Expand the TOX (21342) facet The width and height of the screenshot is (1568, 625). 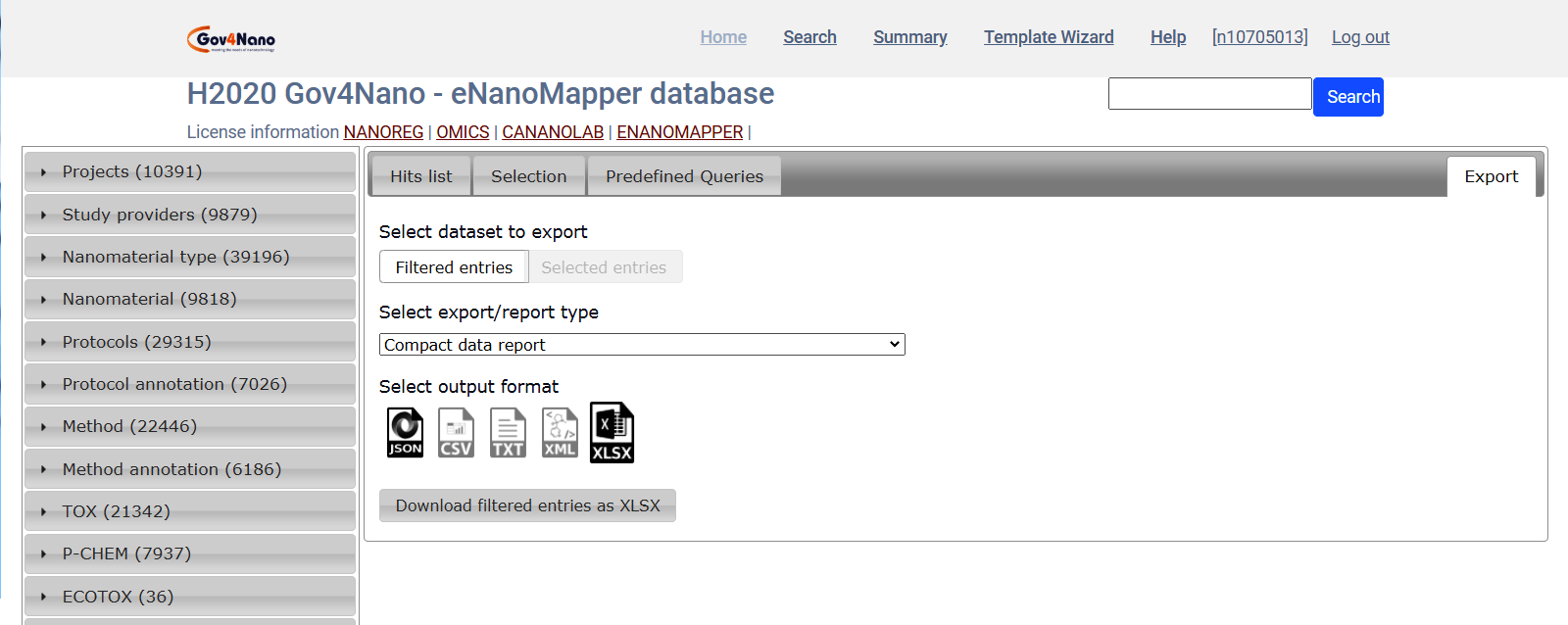(x=190, y=511)
